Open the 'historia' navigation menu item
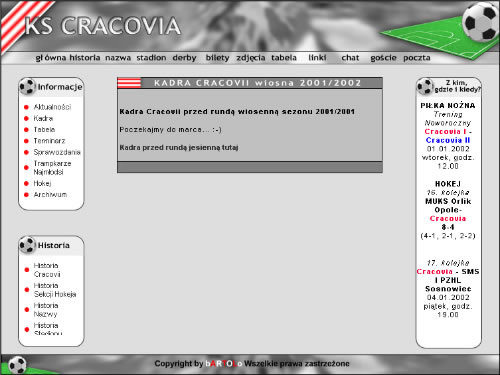 (85, 58)
